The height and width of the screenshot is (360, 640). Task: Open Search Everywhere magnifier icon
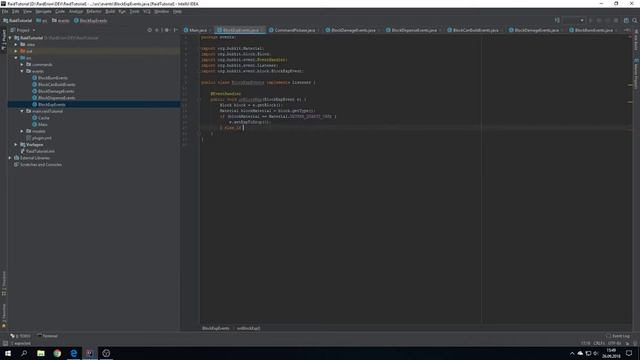(635, 20)
